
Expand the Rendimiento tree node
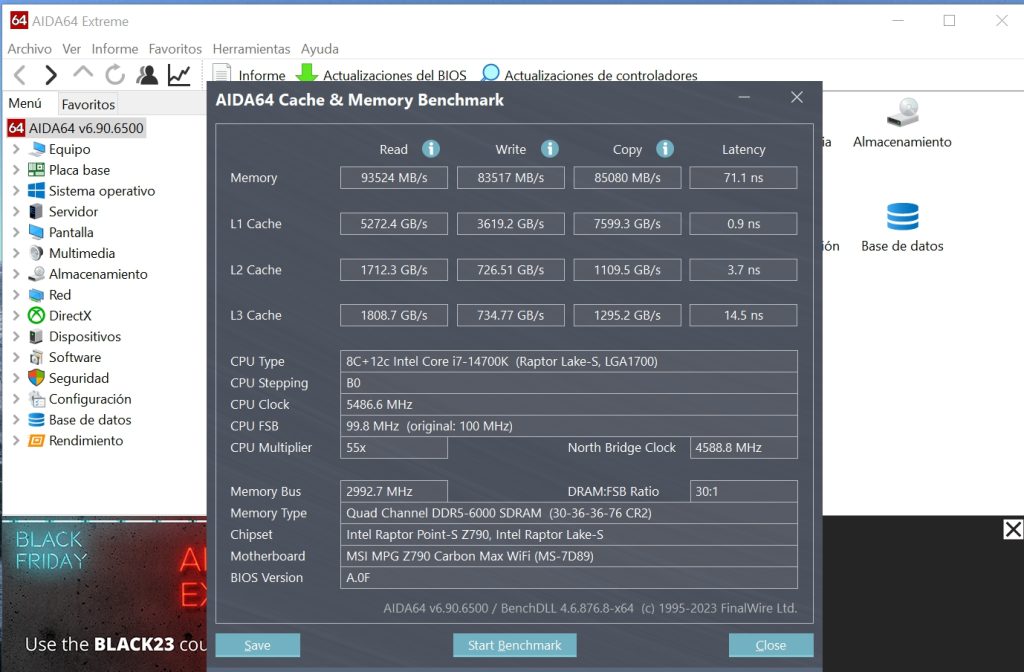(x=16, y=441)
